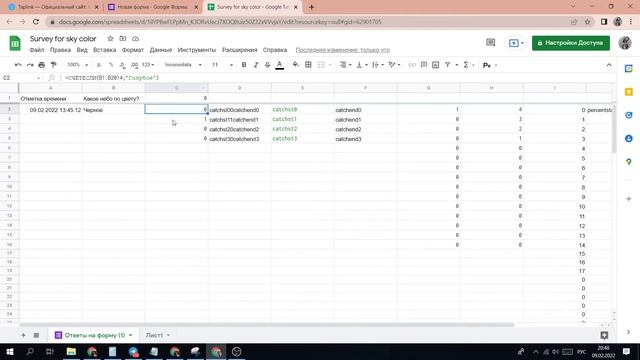The width and height of the screenshot is (640, 360).
Task: Open the borders tool
Action: (309, 65)
